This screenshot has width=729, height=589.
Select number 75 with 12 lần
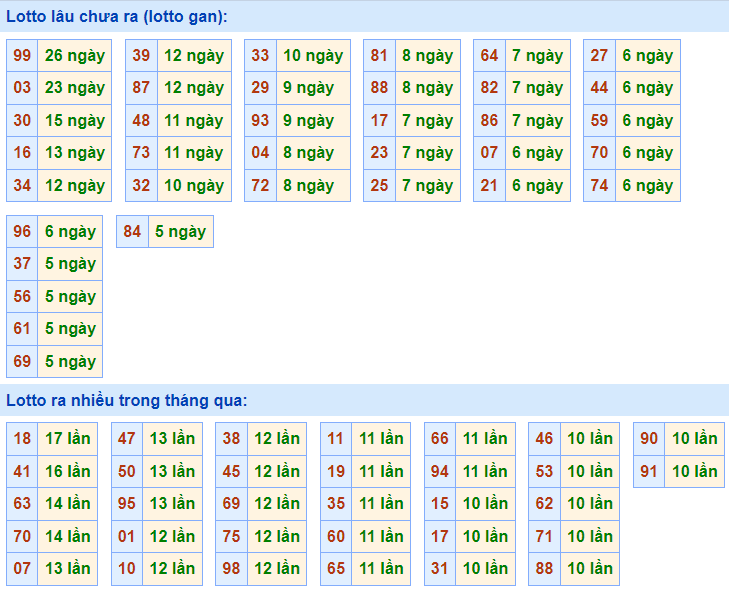[x=232, y=536]
